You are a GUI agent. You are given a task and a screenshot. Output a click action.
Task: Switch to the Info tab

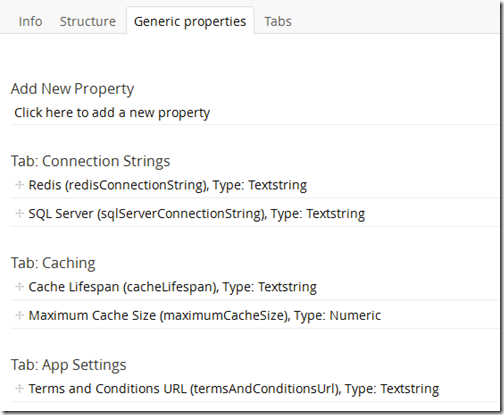pyautogui.click(x=30, y=22)
